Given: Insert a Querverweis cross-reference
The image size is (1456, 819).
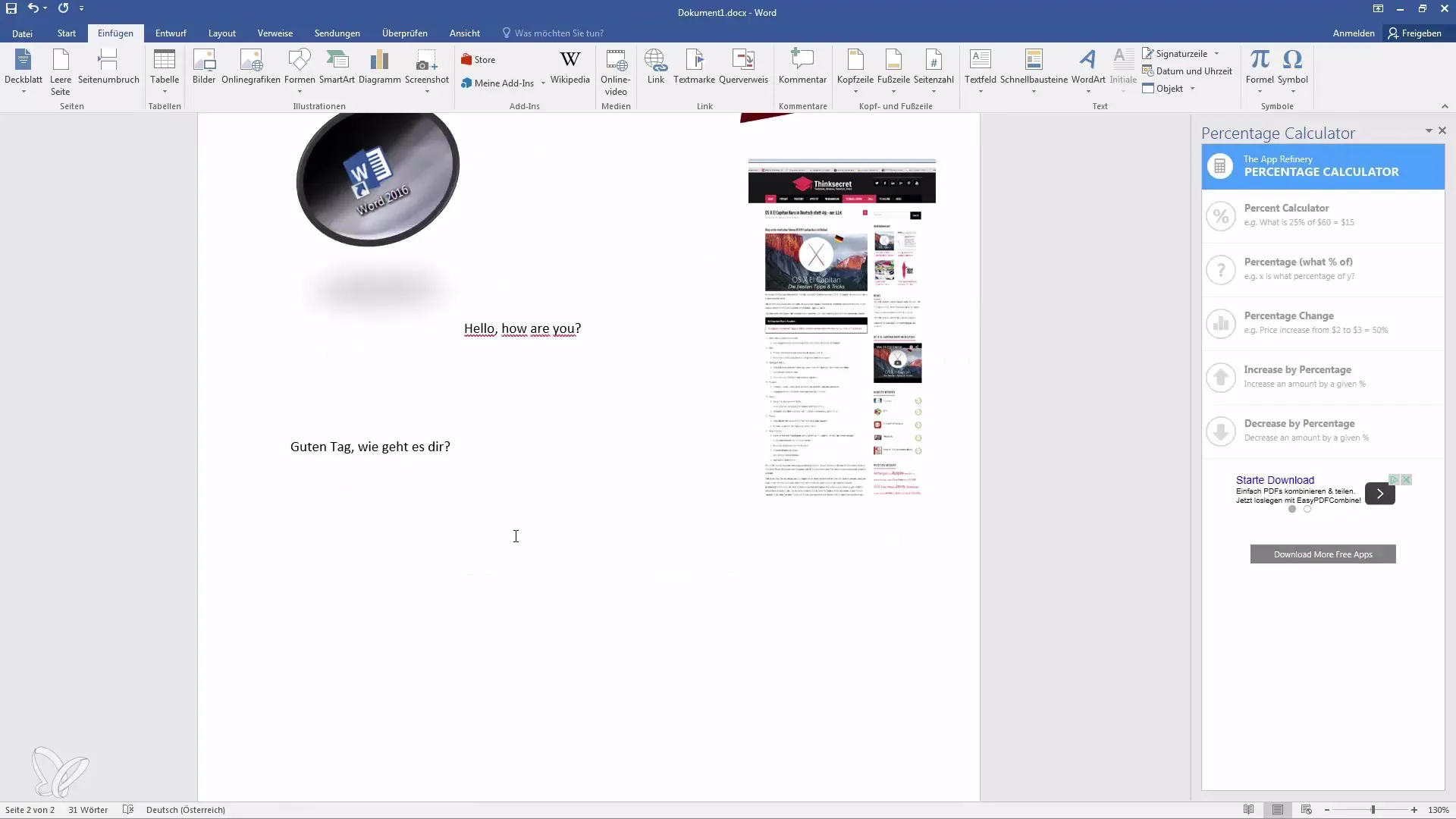Looking at the screenshot, I should pos(743,67).
